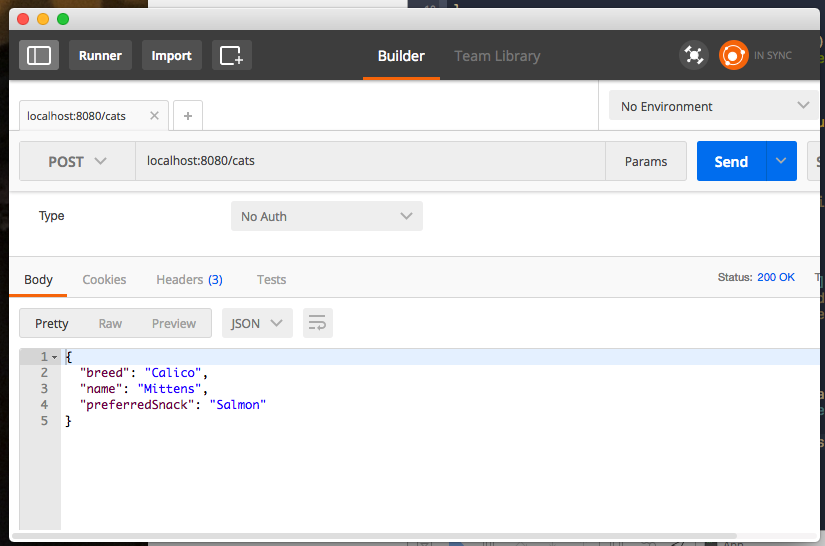Add a new request tab

tap(188, 116)
